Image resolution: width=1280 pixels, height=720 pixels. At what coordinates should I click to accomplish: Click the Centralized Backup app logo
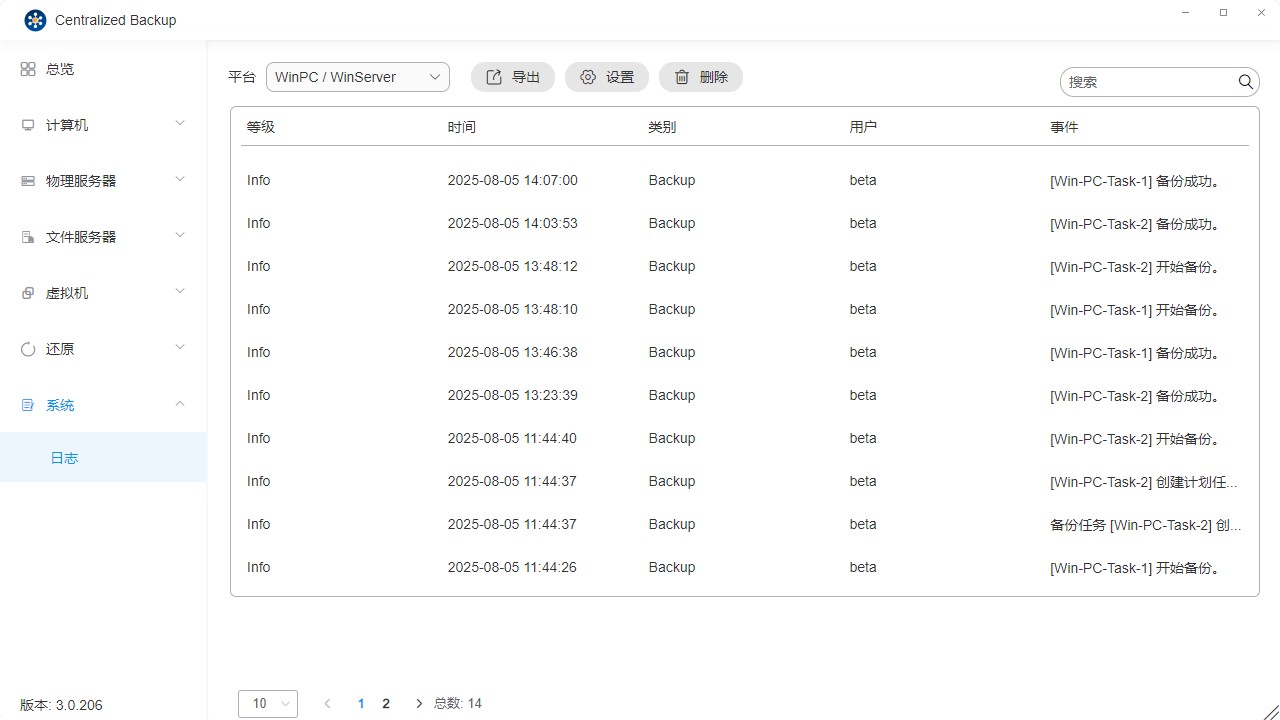click(x=35, y=19)
